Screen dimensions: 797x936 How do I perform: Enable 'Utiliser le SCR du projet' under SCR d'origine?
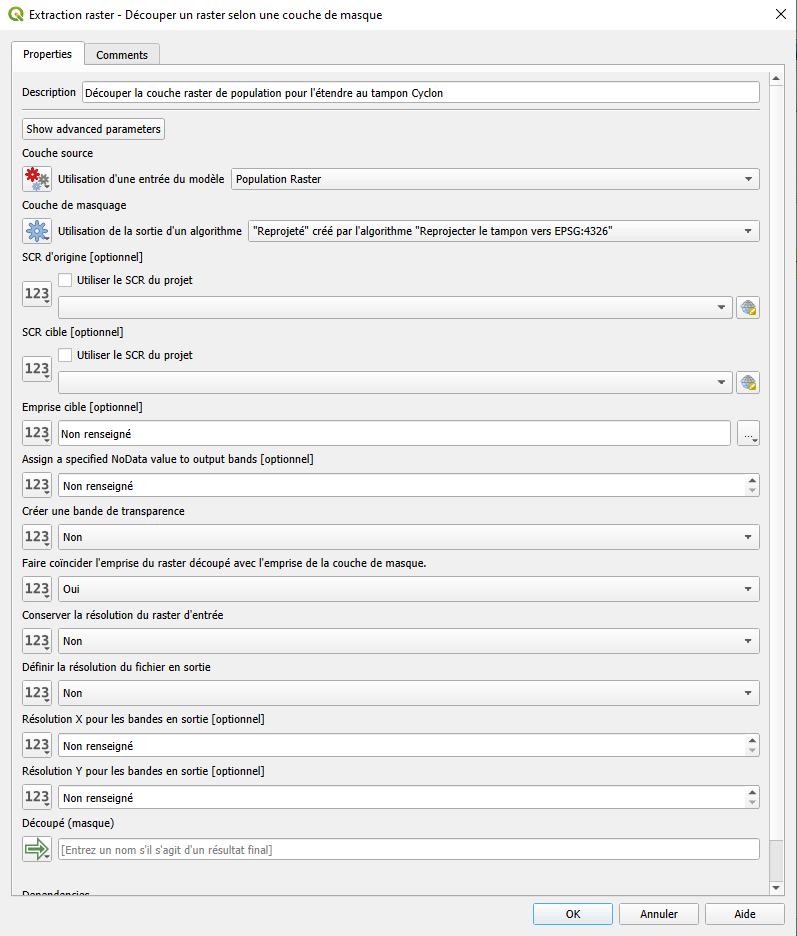[66, 281]
